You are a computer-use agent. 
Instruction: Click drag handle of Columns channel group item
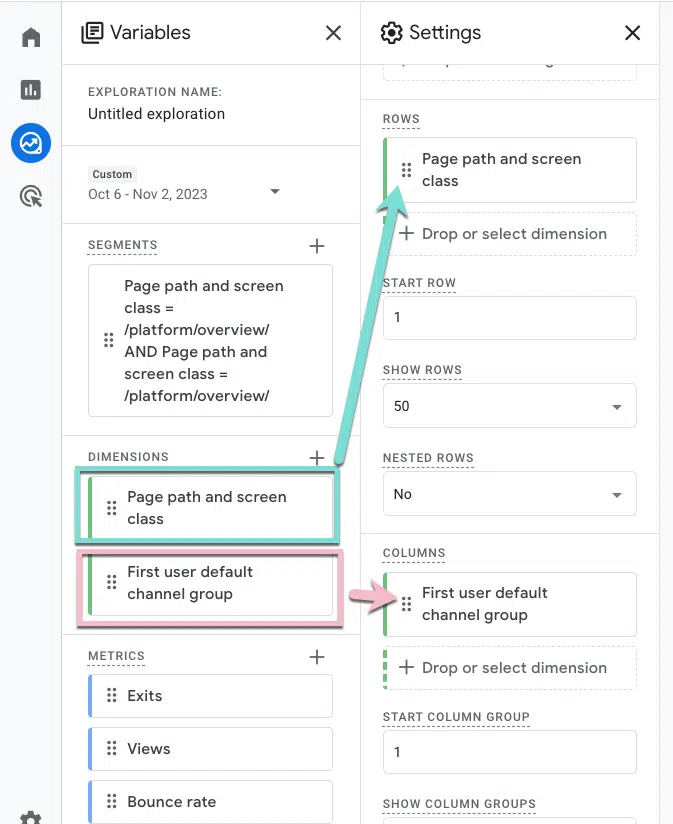[x=406, y=604]
